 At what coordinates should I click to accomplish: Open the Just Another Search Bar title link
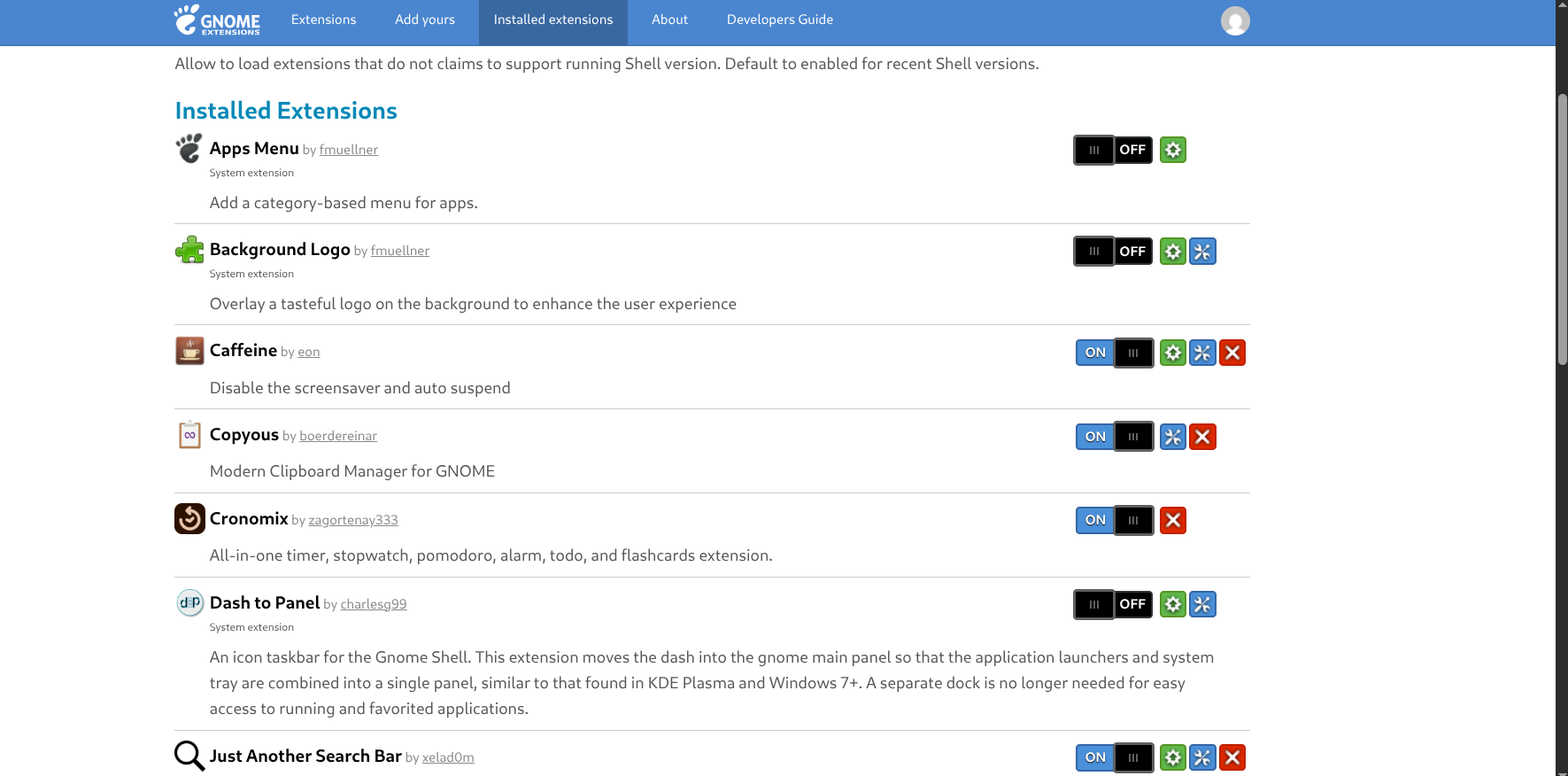click(305, 756)
